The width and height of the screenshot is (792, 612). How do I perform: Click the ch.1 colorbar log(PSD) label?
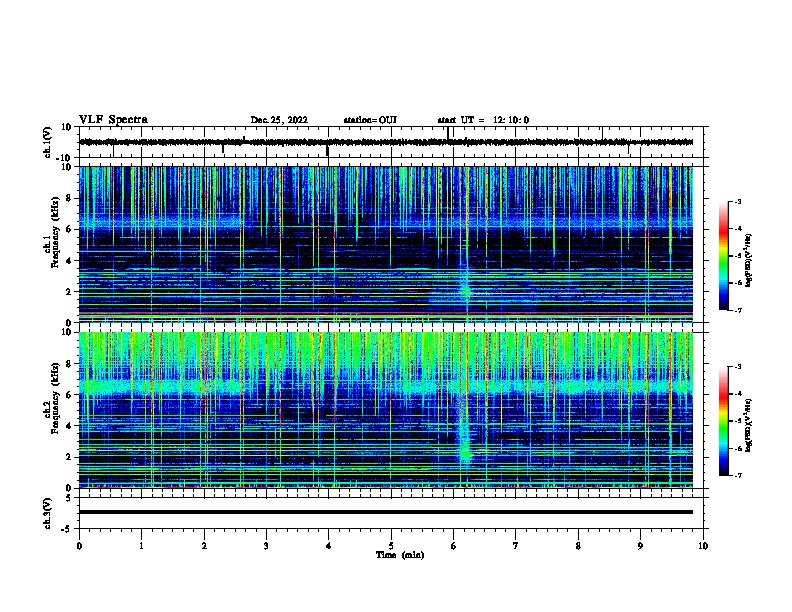pyautogui.click(x=749, y=260)
